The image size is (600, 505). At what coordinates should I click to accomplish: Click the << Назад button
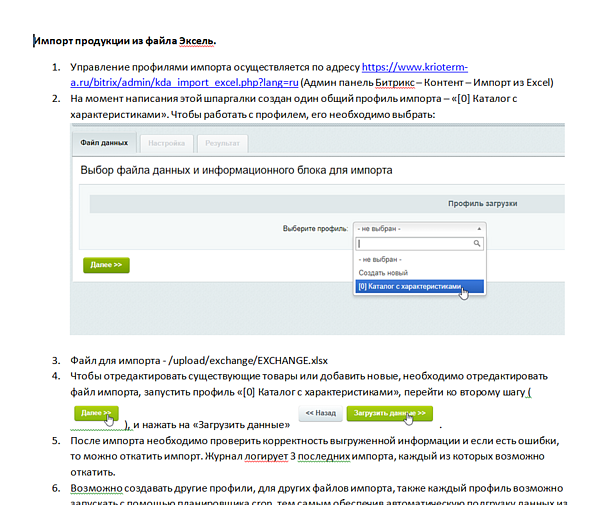[321, 414]
